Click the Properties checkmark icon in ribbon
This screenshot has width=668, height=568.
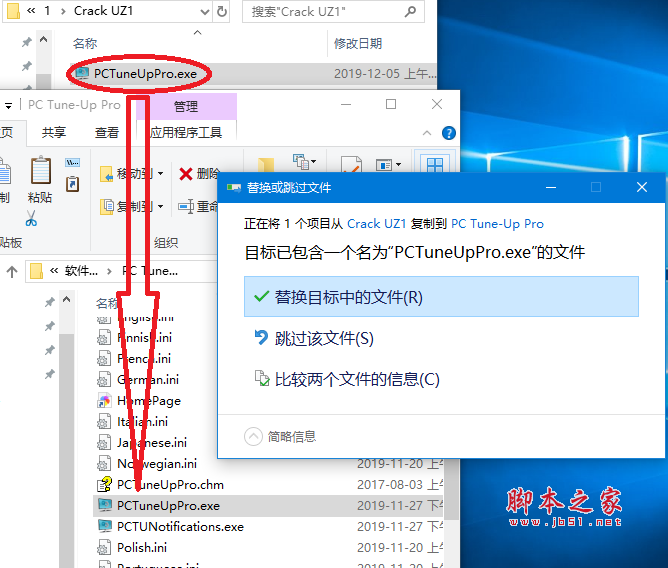pyautogui.click(x=351, y=164)
